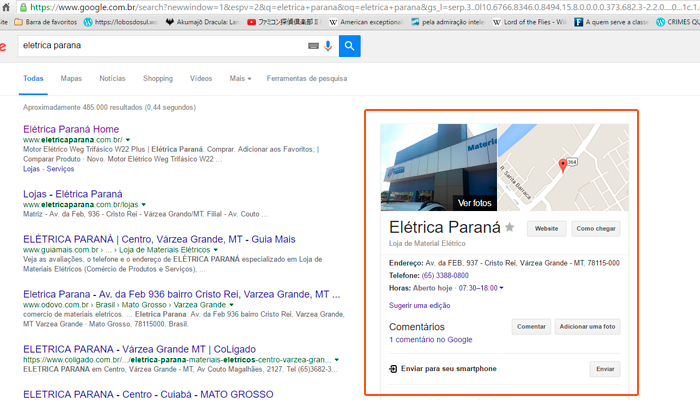Click the Serviços sitelink
The width and height of the screenshot is (700, 400).
click(60, 169)
